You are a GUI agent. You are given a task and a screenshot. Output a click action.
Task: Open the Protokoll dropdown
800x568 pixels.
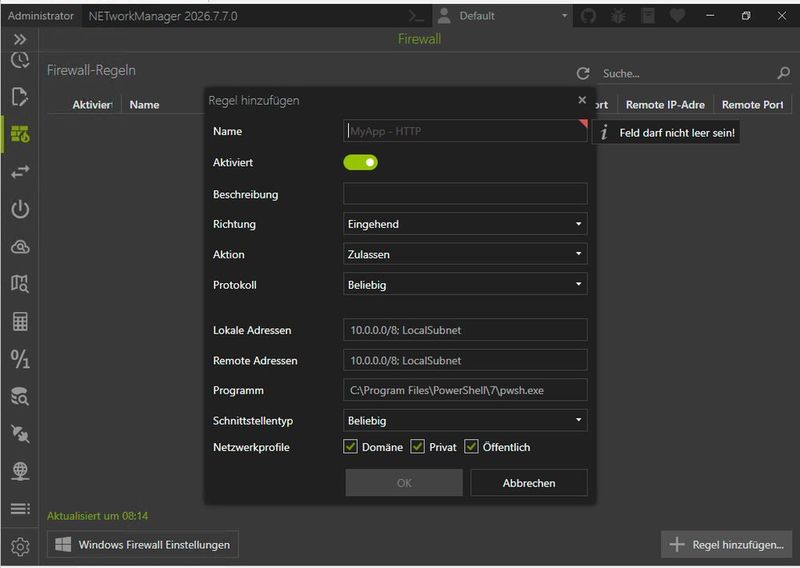point(465,285)
